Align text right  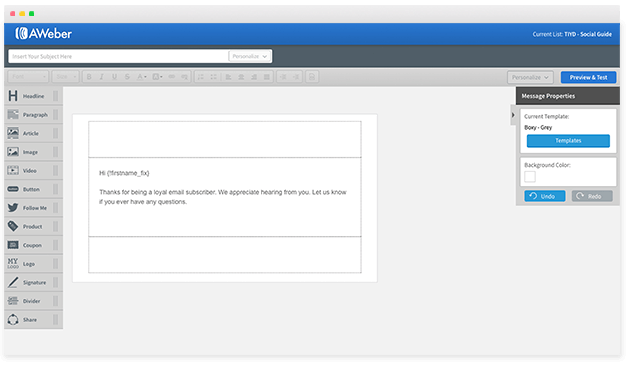coord(254,77)
